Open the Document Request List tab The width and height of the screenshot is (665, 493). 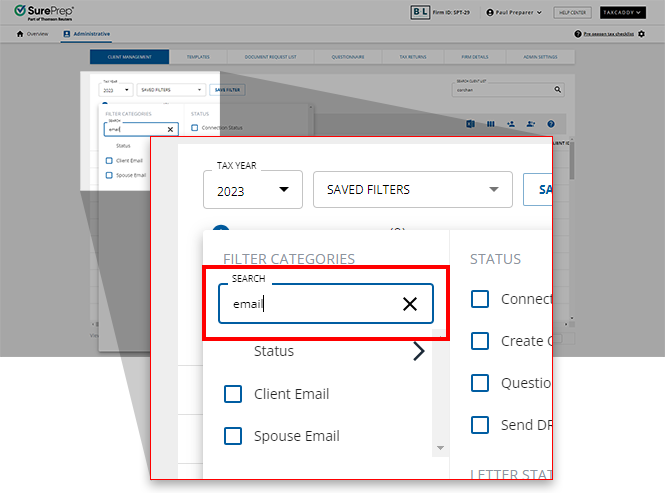(x=271, y=57)
